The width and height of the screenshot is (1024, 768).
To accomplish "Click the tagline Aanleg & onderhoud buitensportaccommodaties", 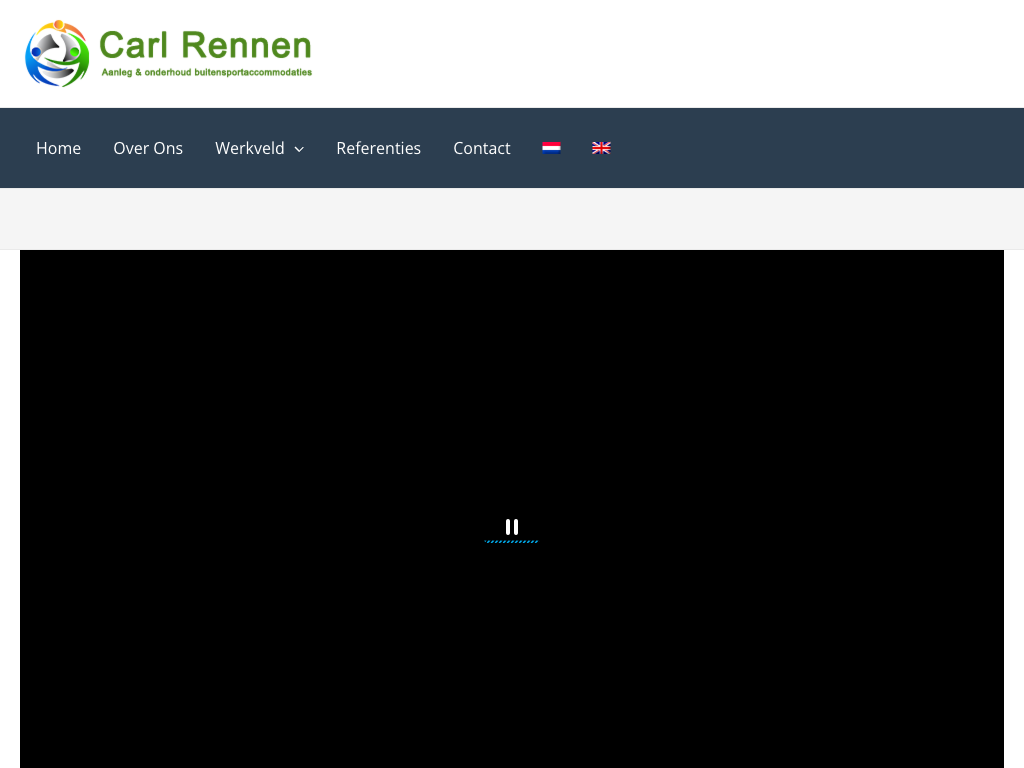I will click(x=206, y=73).
